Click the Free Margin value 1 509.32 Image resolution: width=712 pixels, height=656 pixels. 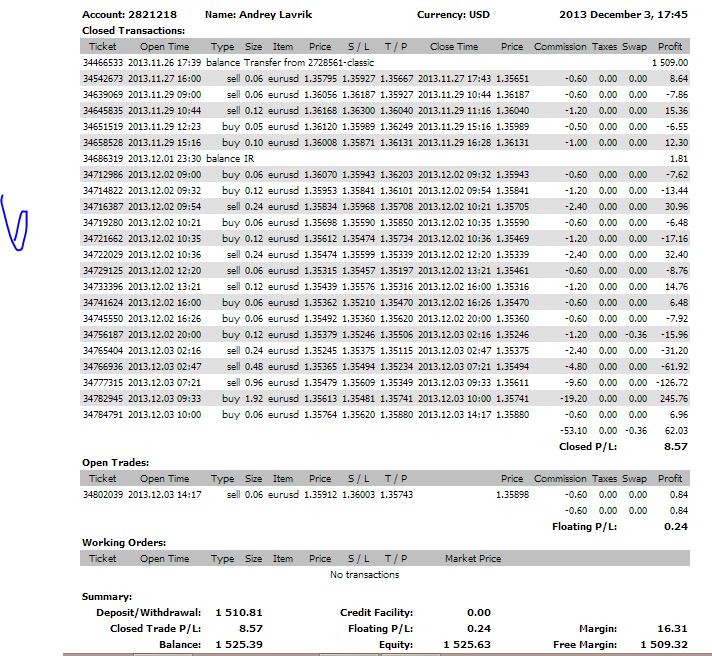(664, 645)
